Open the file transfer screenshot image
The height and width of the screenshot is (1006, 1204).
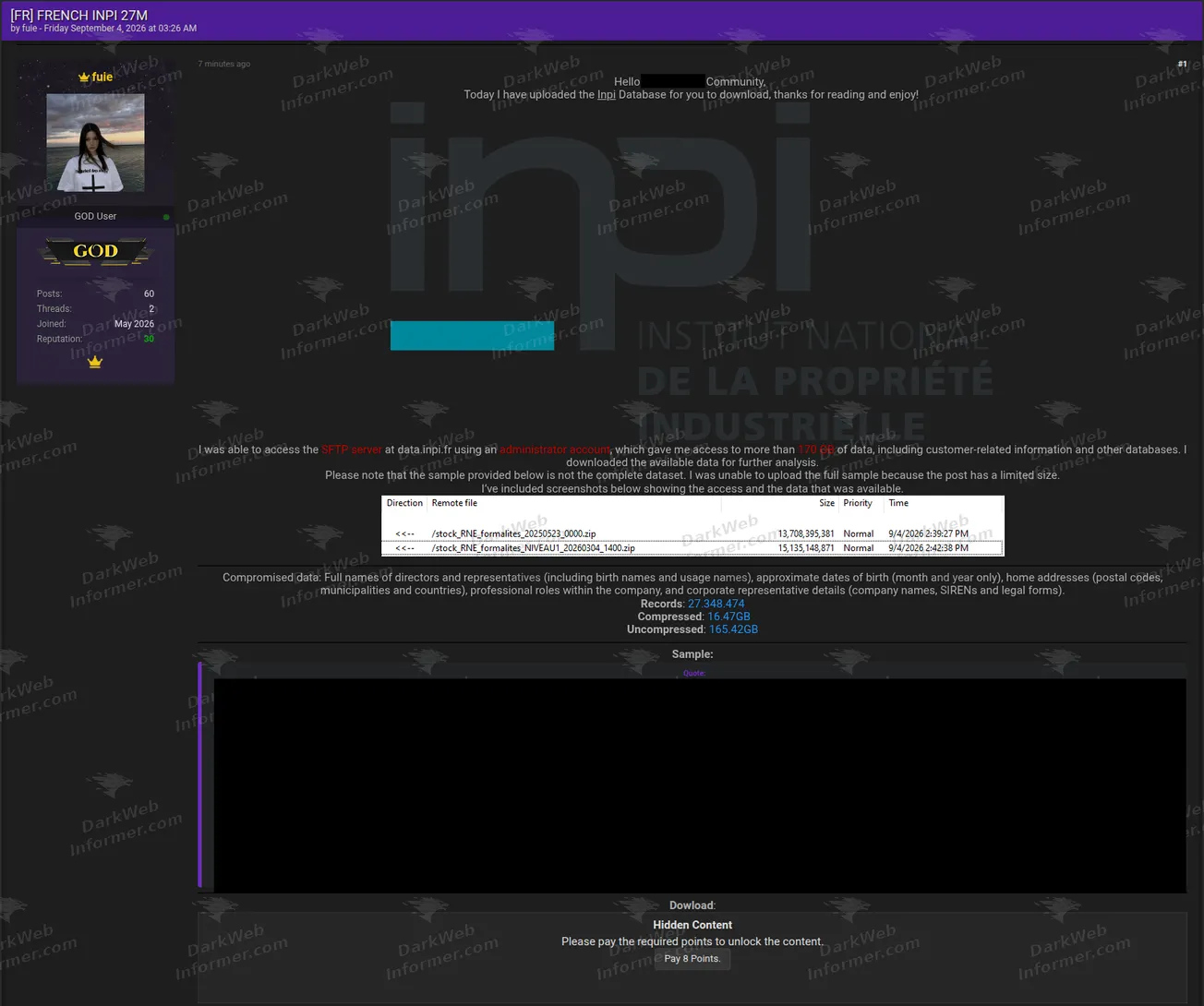coord(692,526)
